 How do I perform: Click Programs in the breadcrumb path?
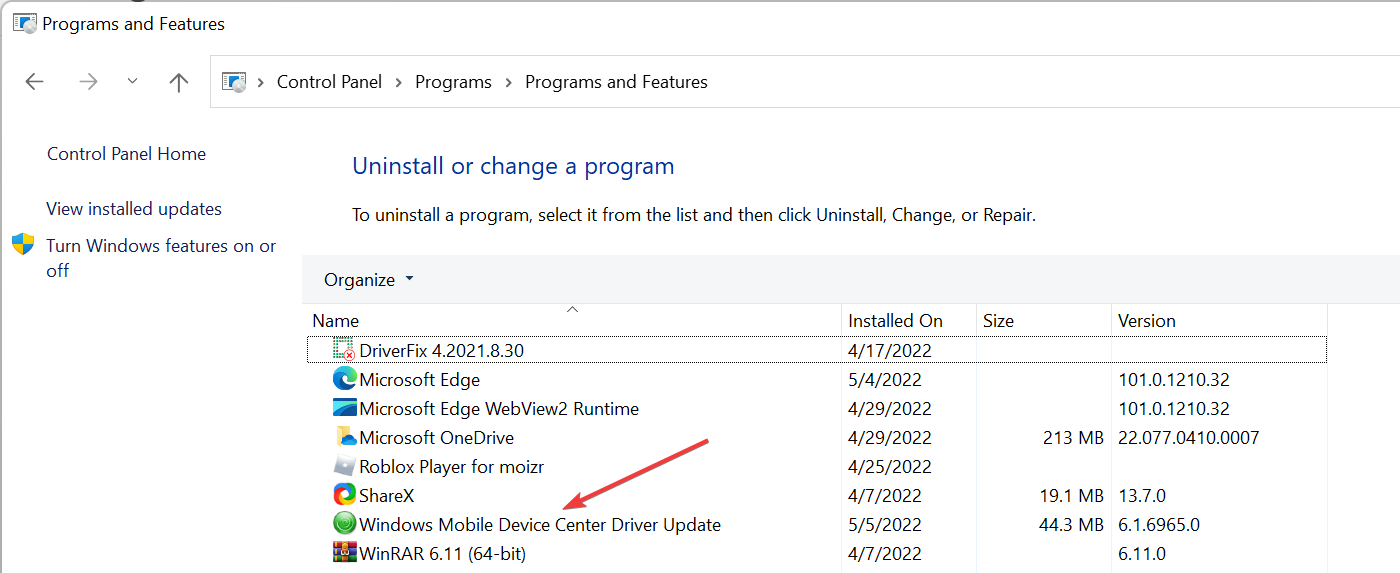(x=453, y=82)
